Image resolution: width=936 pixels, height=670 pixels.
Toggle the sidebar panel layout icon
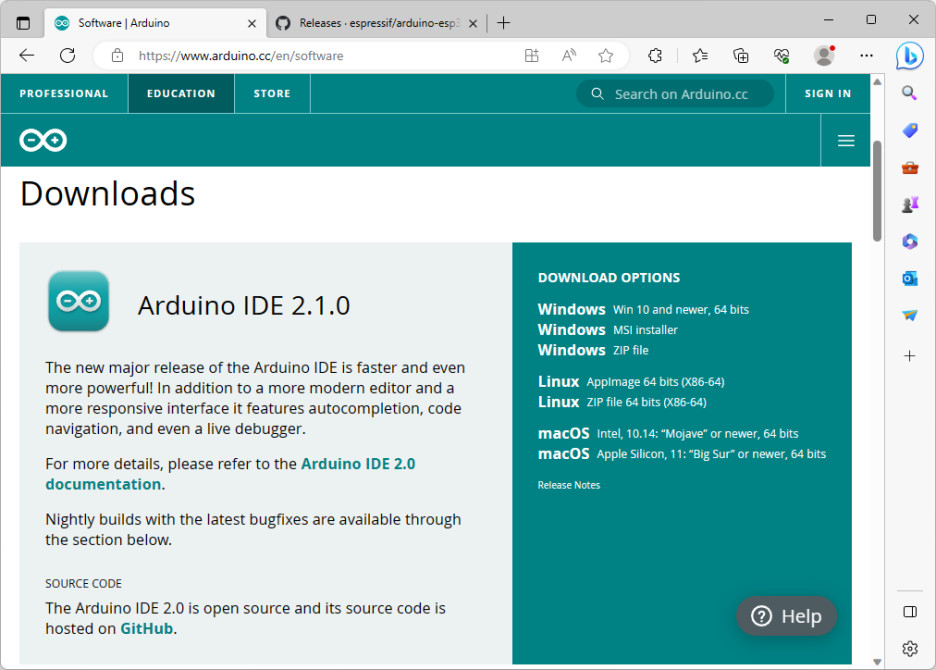(x=910, y=611)
